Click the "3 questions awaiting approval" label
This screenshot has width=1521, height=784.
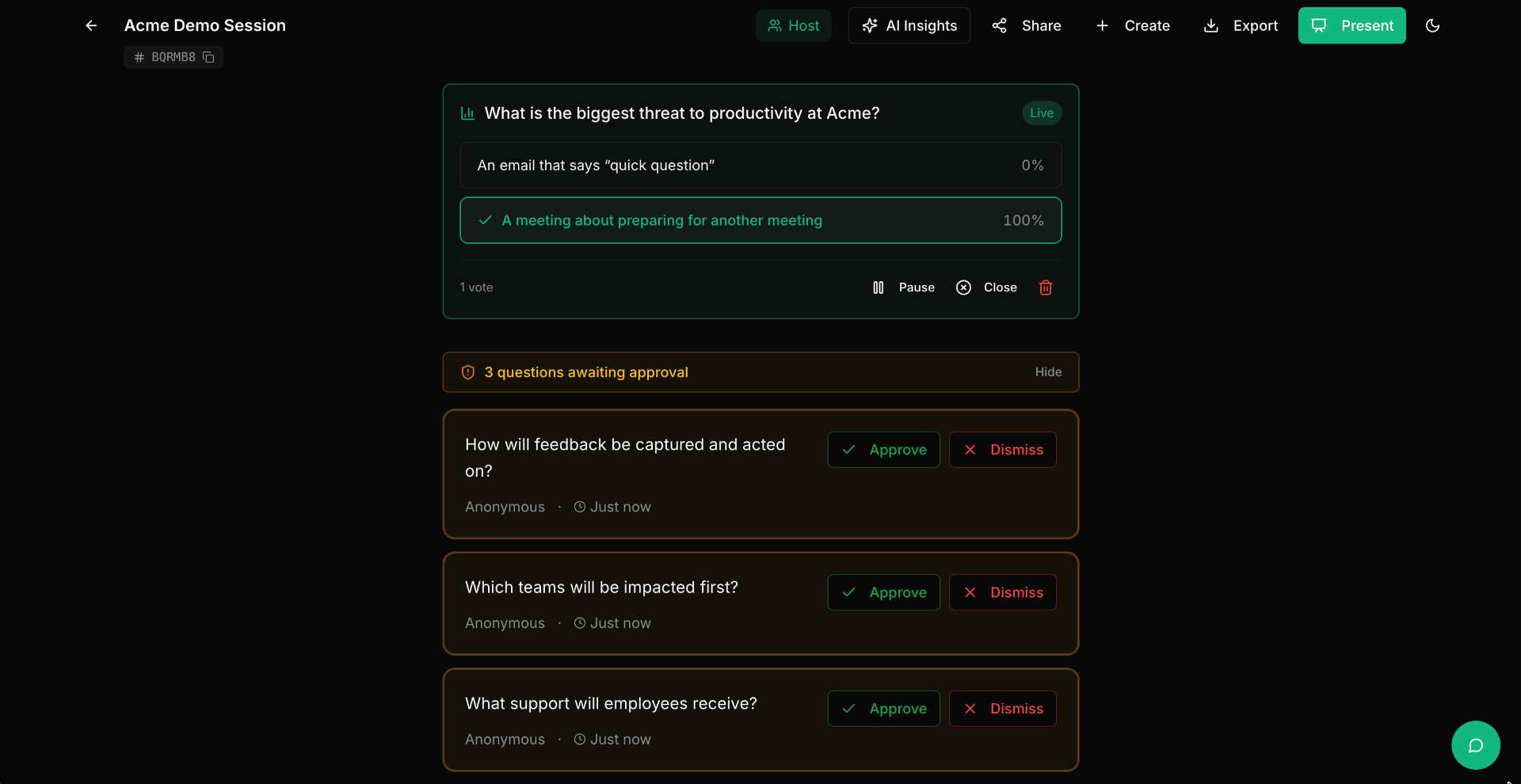[586, 372]
